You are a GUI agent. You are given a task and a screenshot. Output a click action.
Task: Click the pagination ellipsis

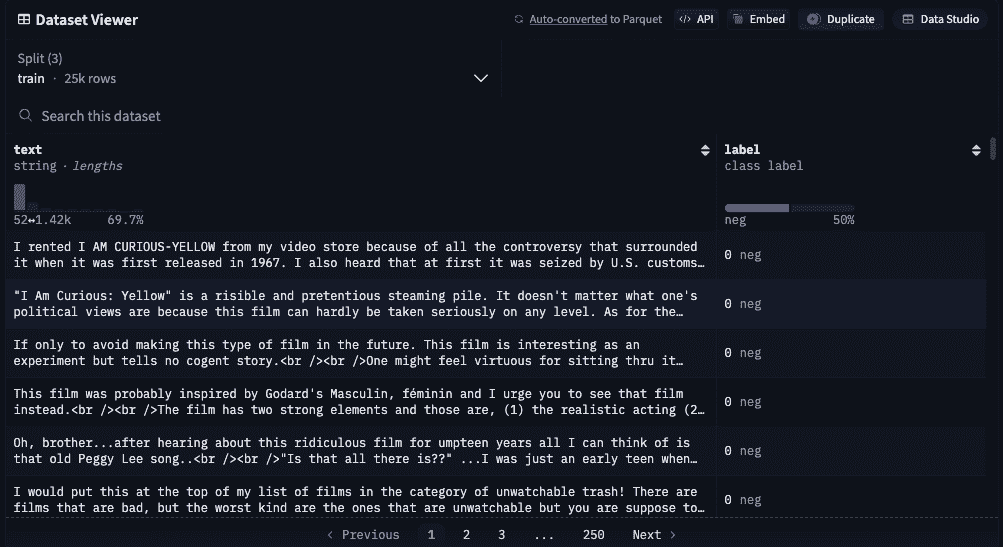[544, 535]
